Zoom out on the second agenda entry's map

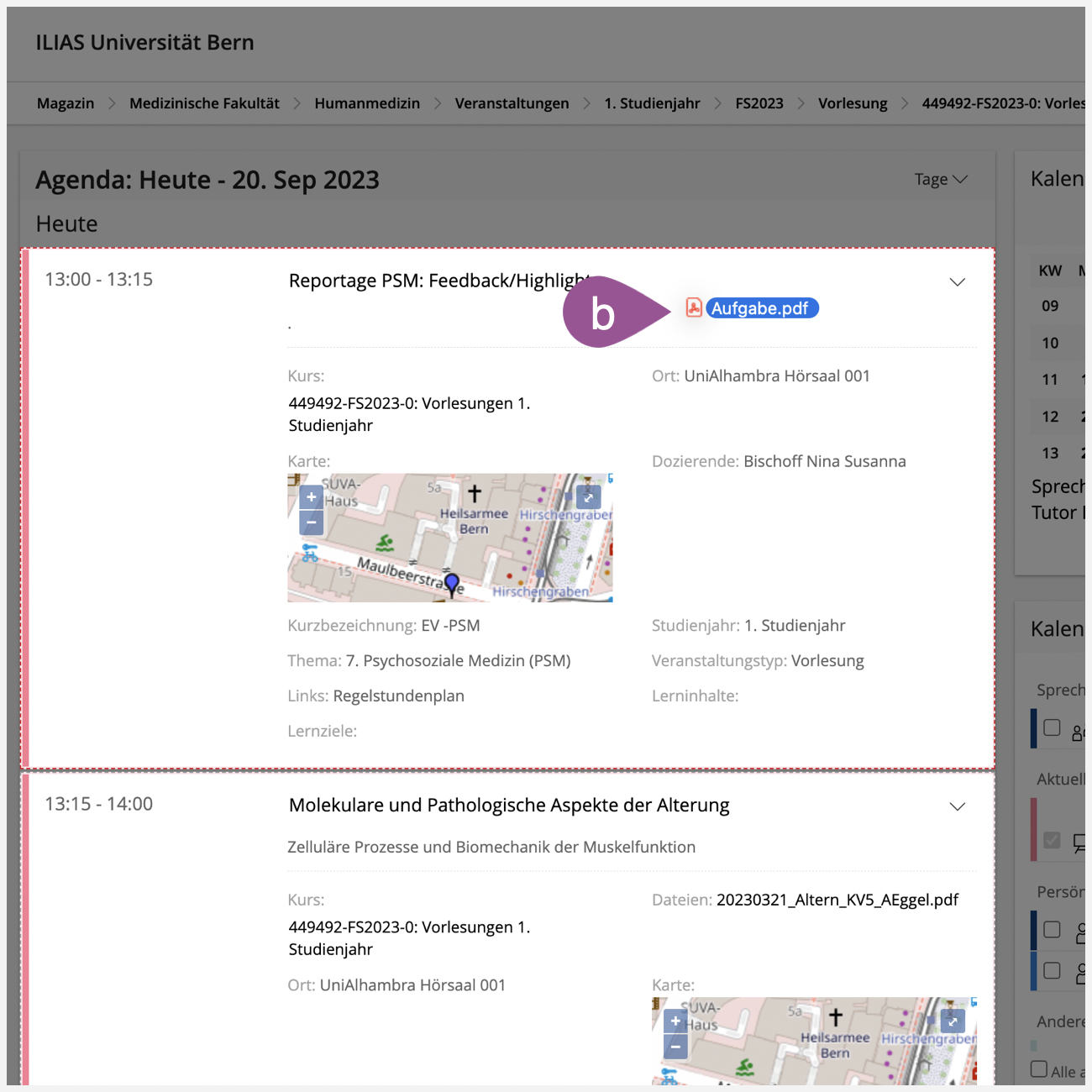[675, 1047]
